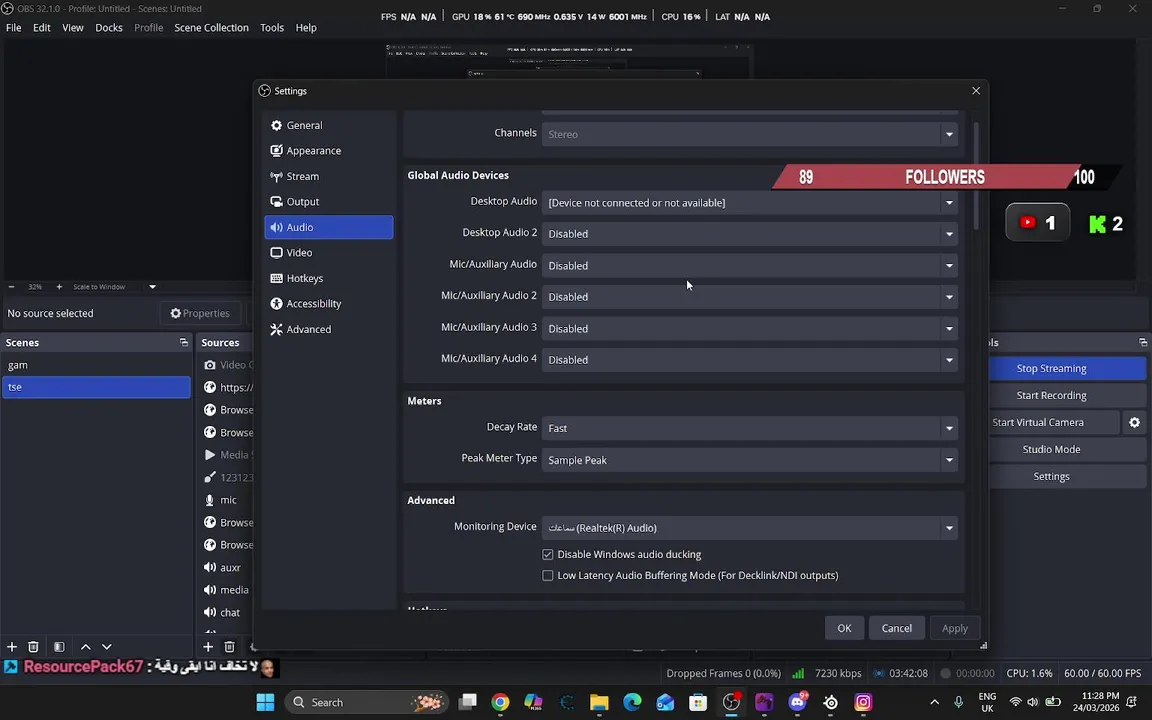Click the antenna icon beside Stream

coord(276,176)
